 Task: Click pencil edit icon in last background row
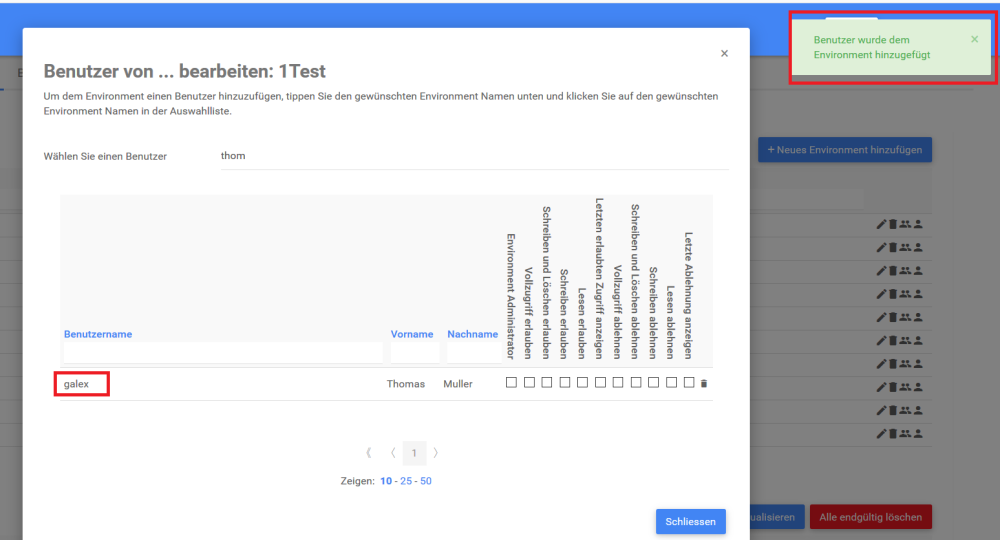881,434
